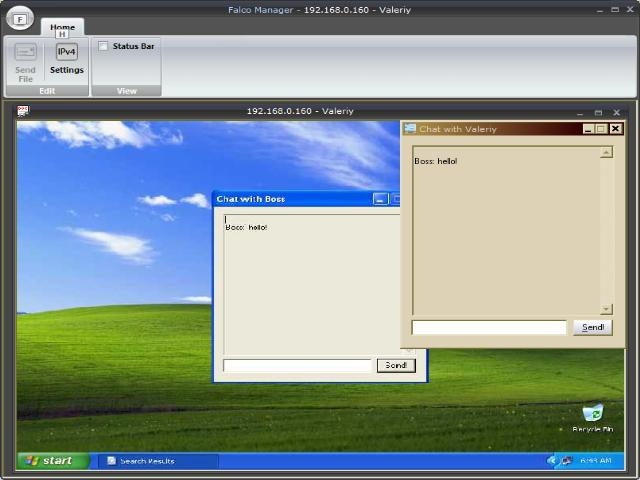Focus the message input in Chat with Valeriy
The height and width of the screenshot is (480, 640).
point(489,327)
